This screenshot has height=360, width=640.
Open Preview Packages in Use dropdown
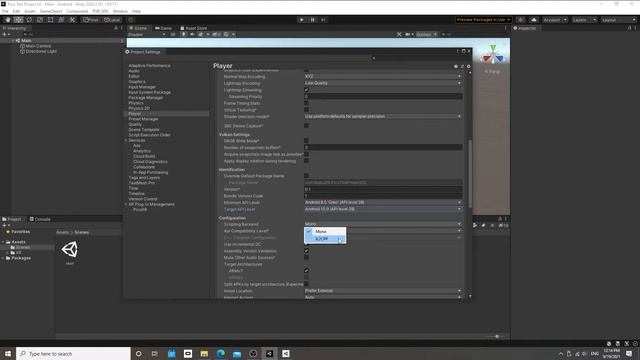point(483,20)
